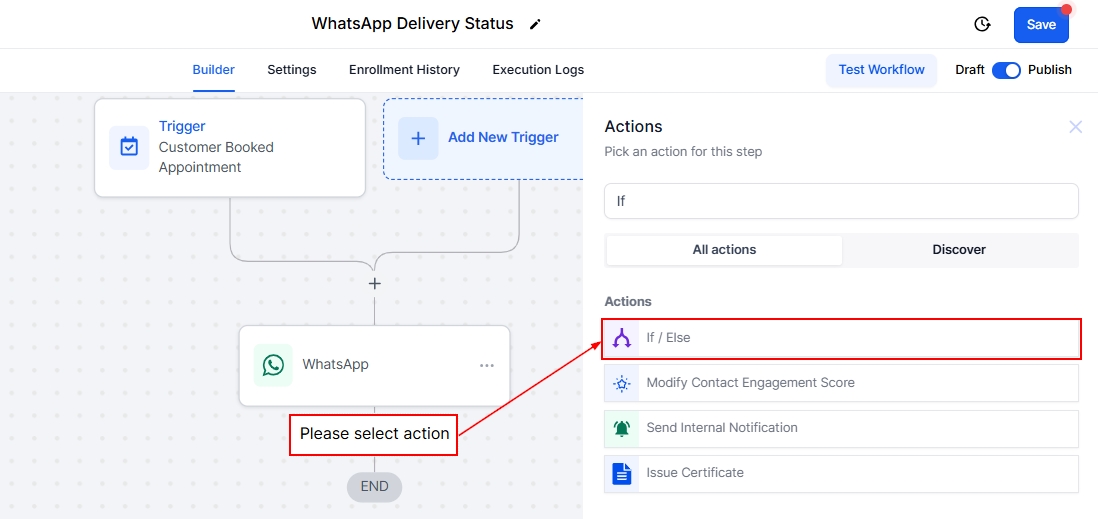Image resolution: width=1098 pixels, height=519 pixels.
Task: Open the Enrollment History tab
Action: tap(404, 70)
